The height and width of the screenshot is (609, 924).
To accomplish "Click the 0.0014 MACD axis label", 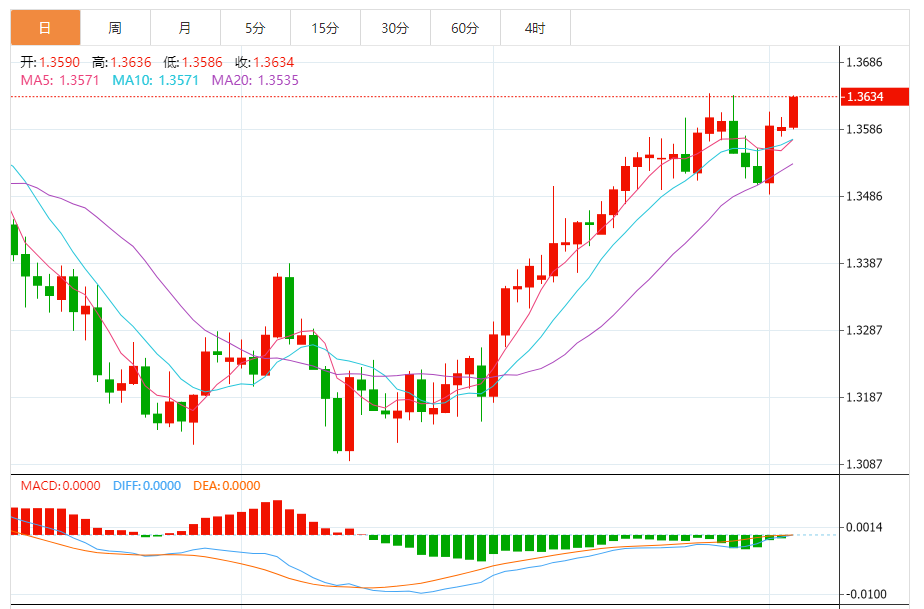I will (x=864, y=527).
